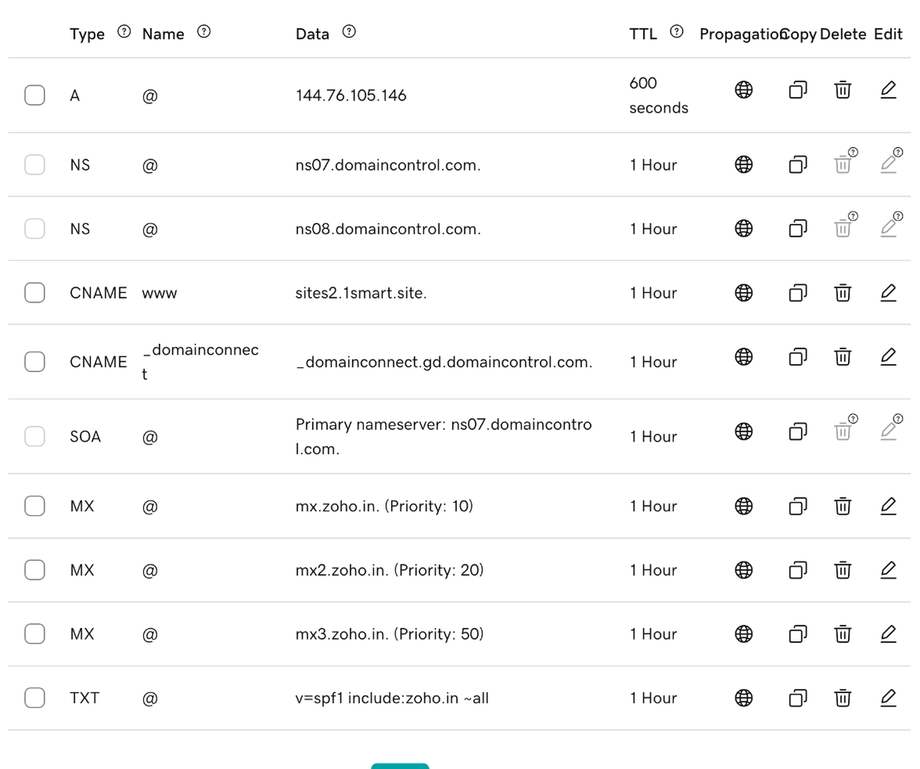Delete the mx2.zoho.in MX record
The image size is (920, 769).
pos(843,570)
